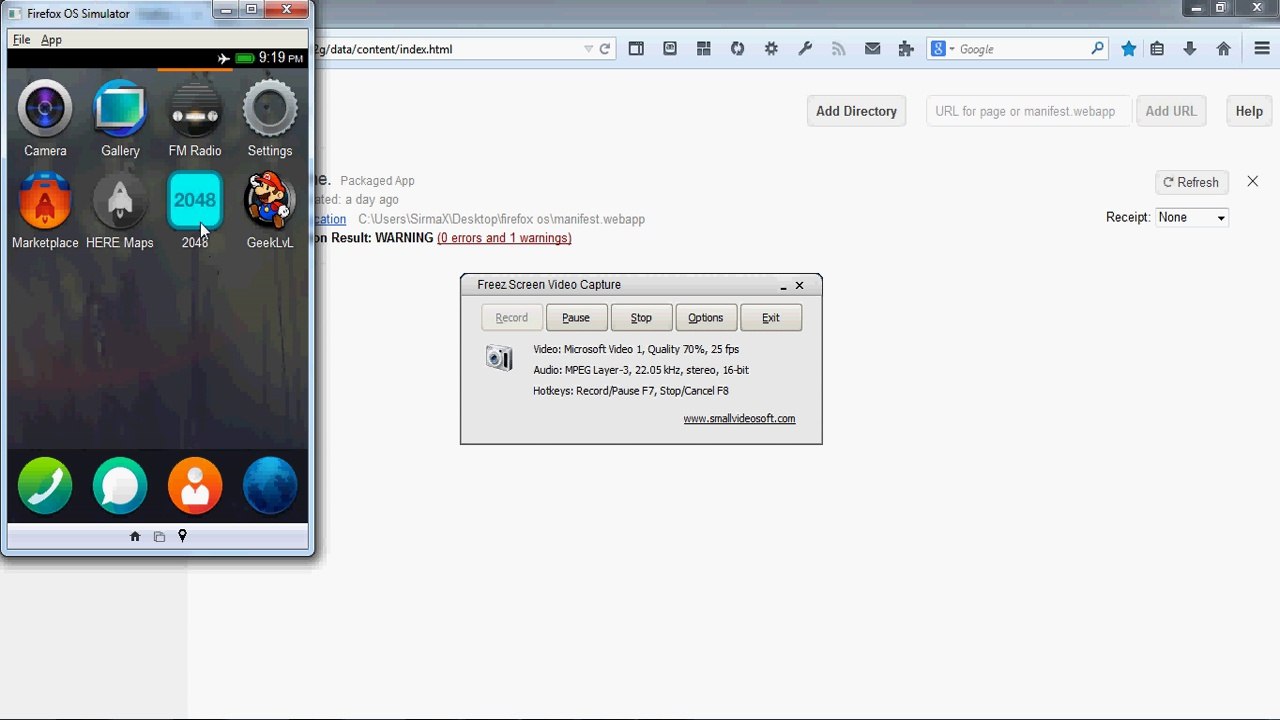Open the puzzle-piece add-ons icon

pos(906,49)
